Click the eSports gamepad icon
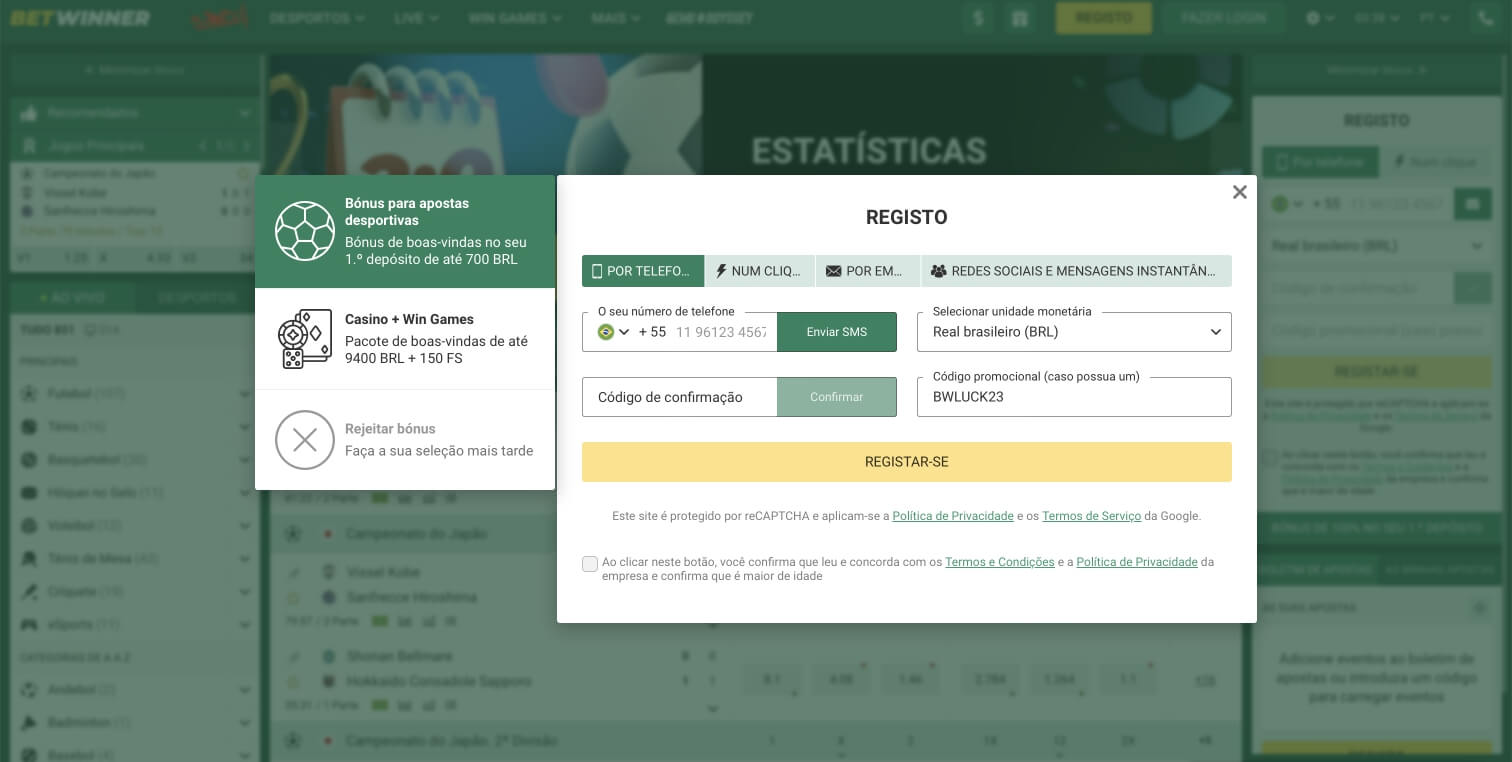 pyautogui.click(x=30, y=625)
